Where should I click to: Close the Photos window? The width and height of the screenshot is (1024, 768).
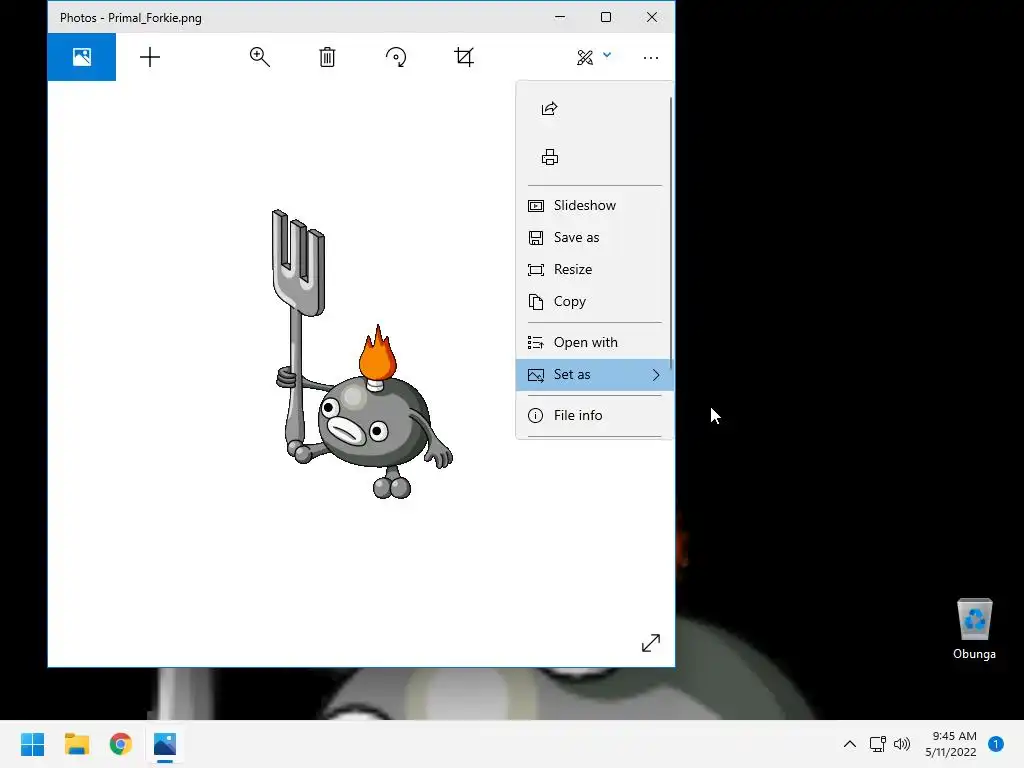(x=652, y=17)
